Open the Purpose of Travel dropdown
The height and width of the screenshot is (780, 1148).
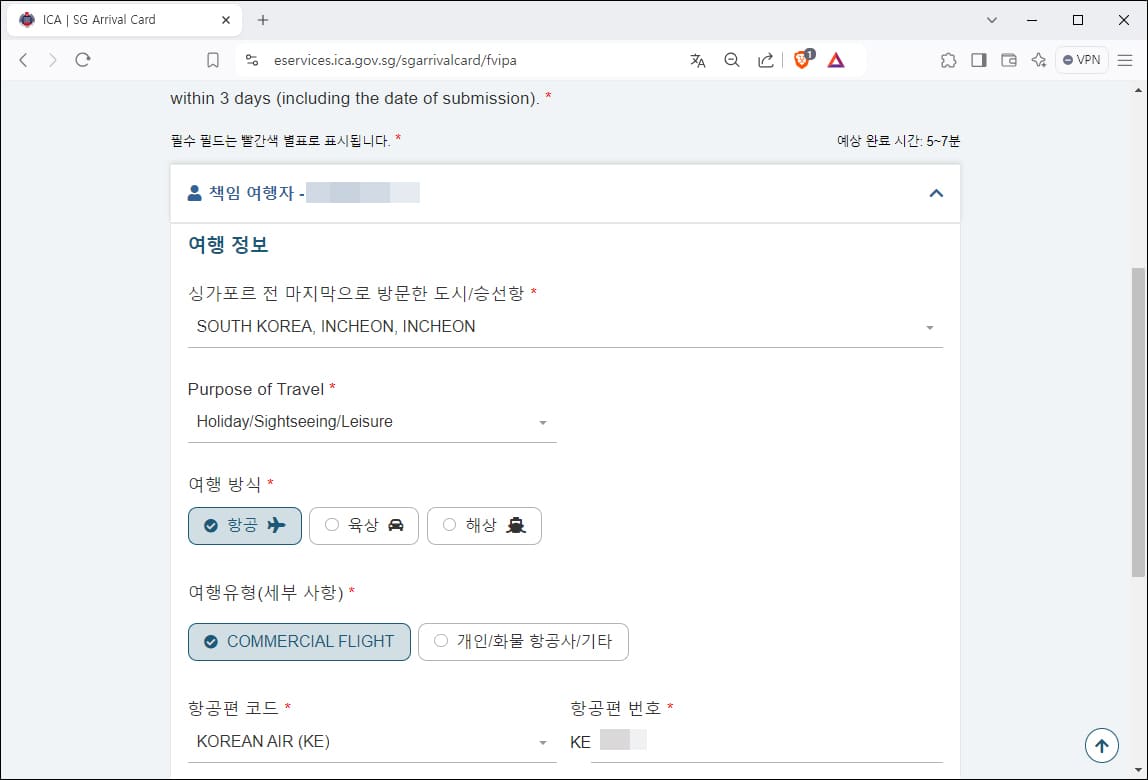point(372,422)
